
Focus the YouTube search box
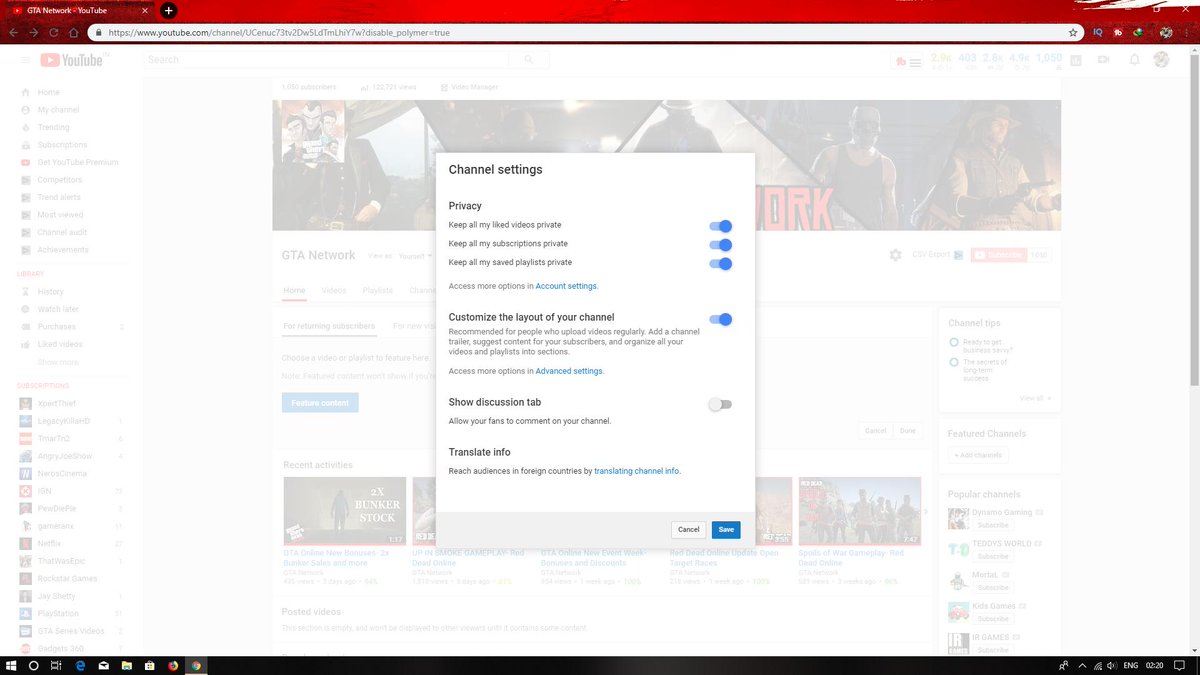[x=326, y=60]
